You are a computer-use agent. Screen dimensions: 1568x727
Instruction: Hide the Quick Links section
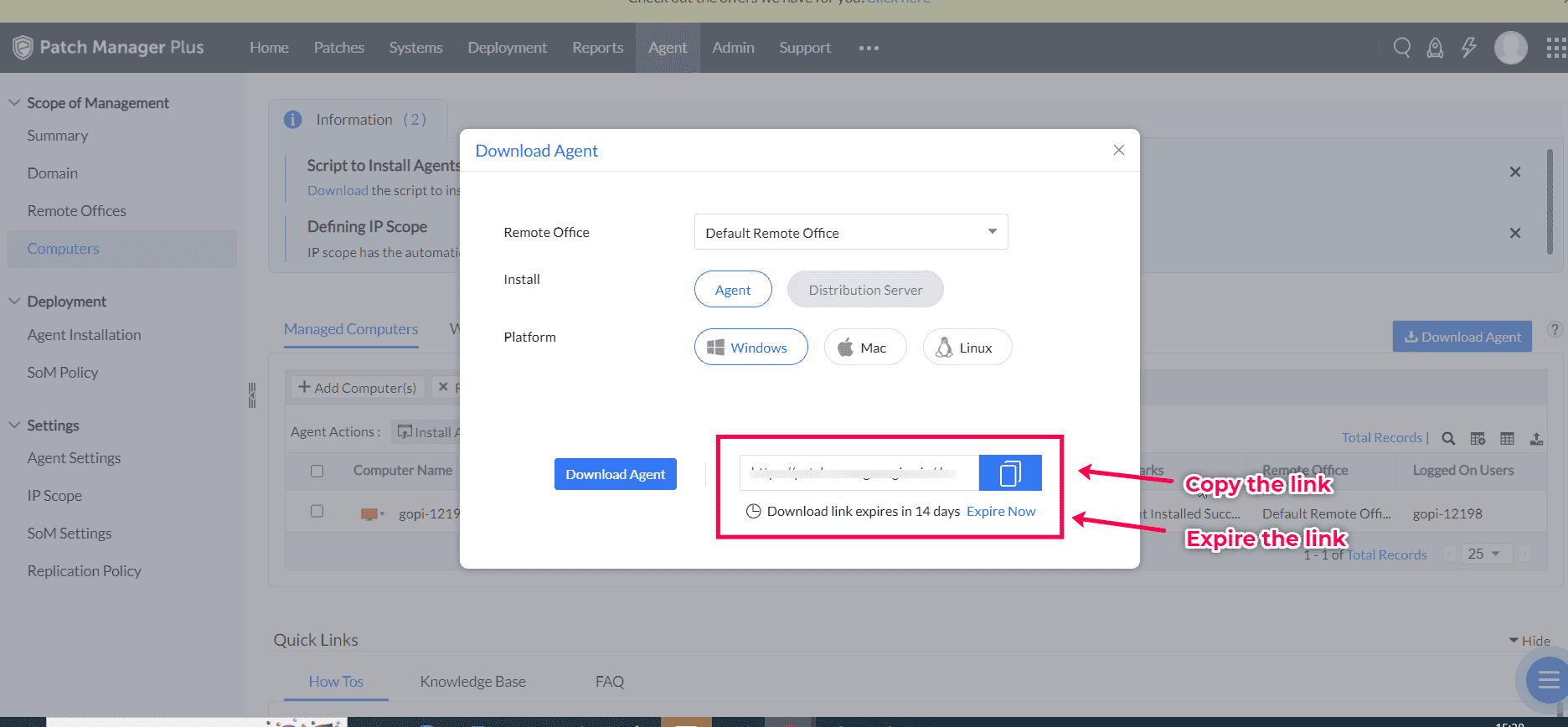click(x=1530, y=641)
